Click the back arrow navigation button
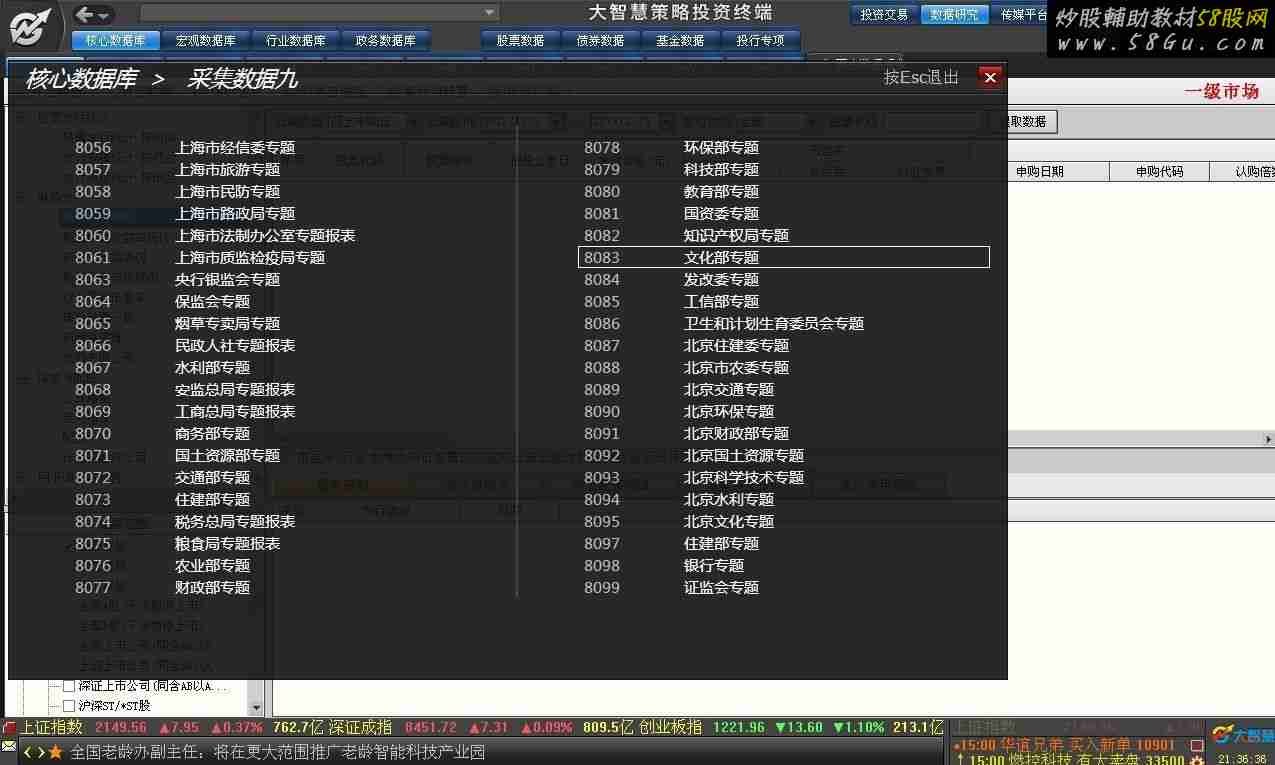This screenshot has height=765, width=1275. tap(84, 14)
